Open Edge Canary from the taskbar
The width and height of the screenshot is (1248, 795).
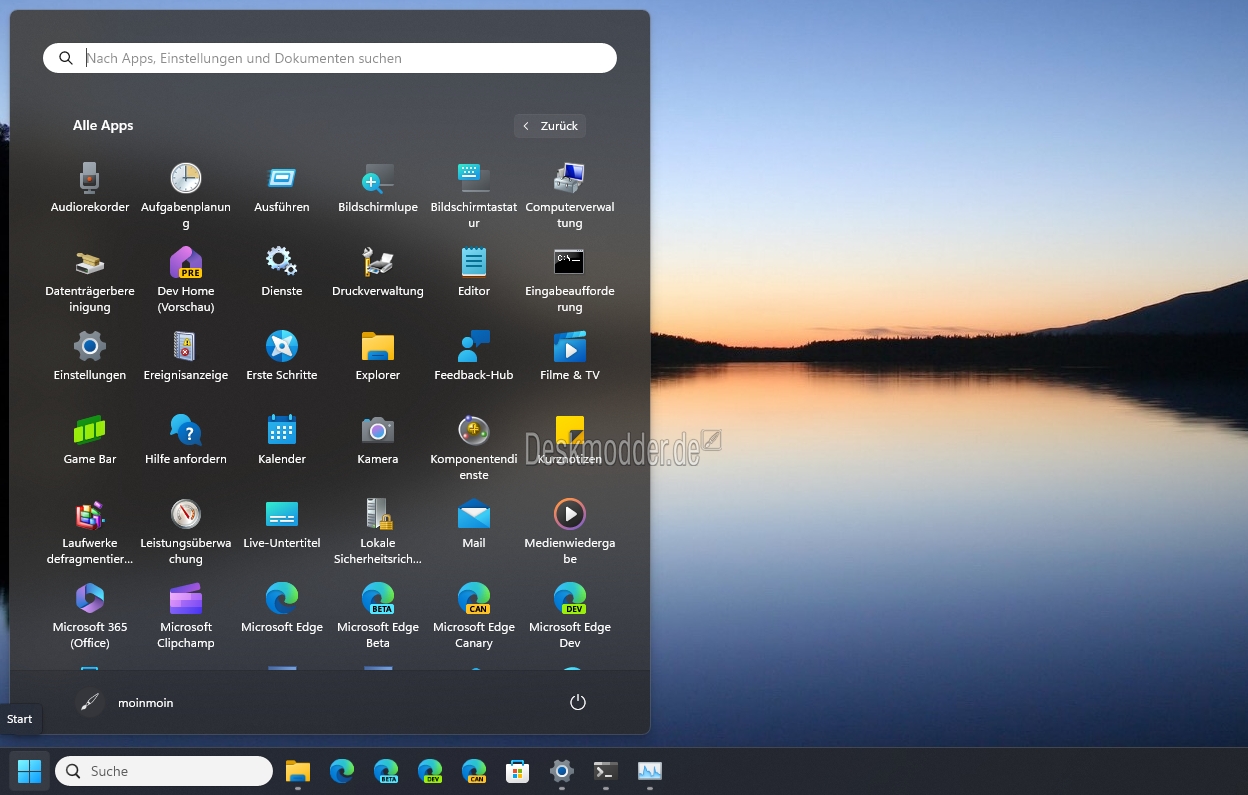pyautogui.click(x=474, y=771)
